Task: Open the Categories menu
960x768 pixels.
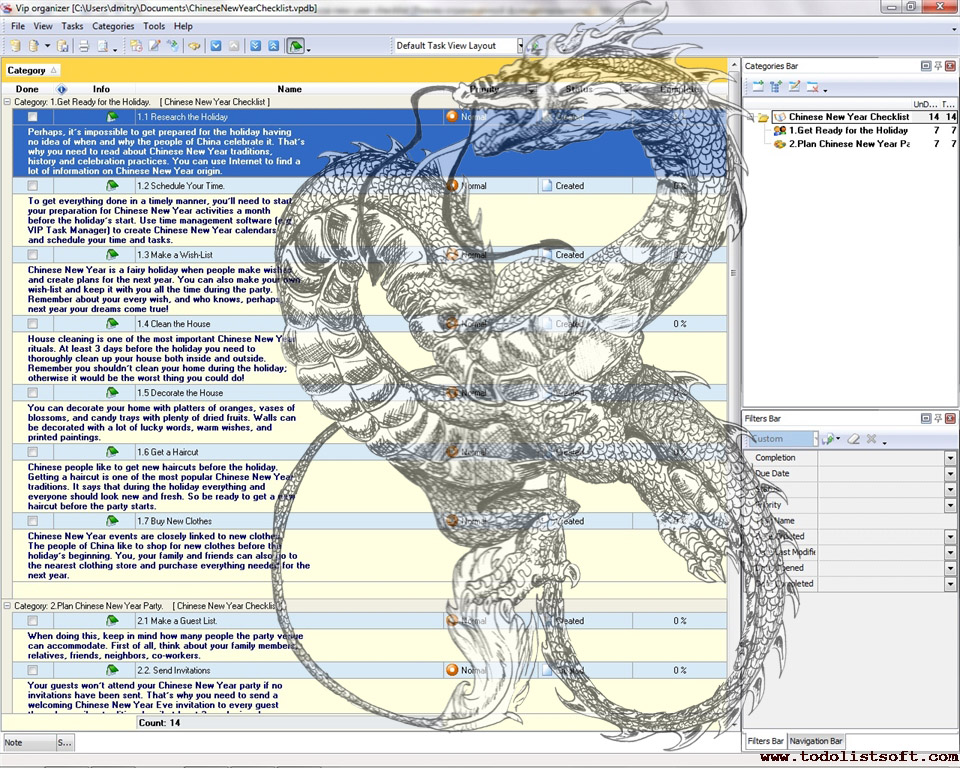Action: pos(113,26)
